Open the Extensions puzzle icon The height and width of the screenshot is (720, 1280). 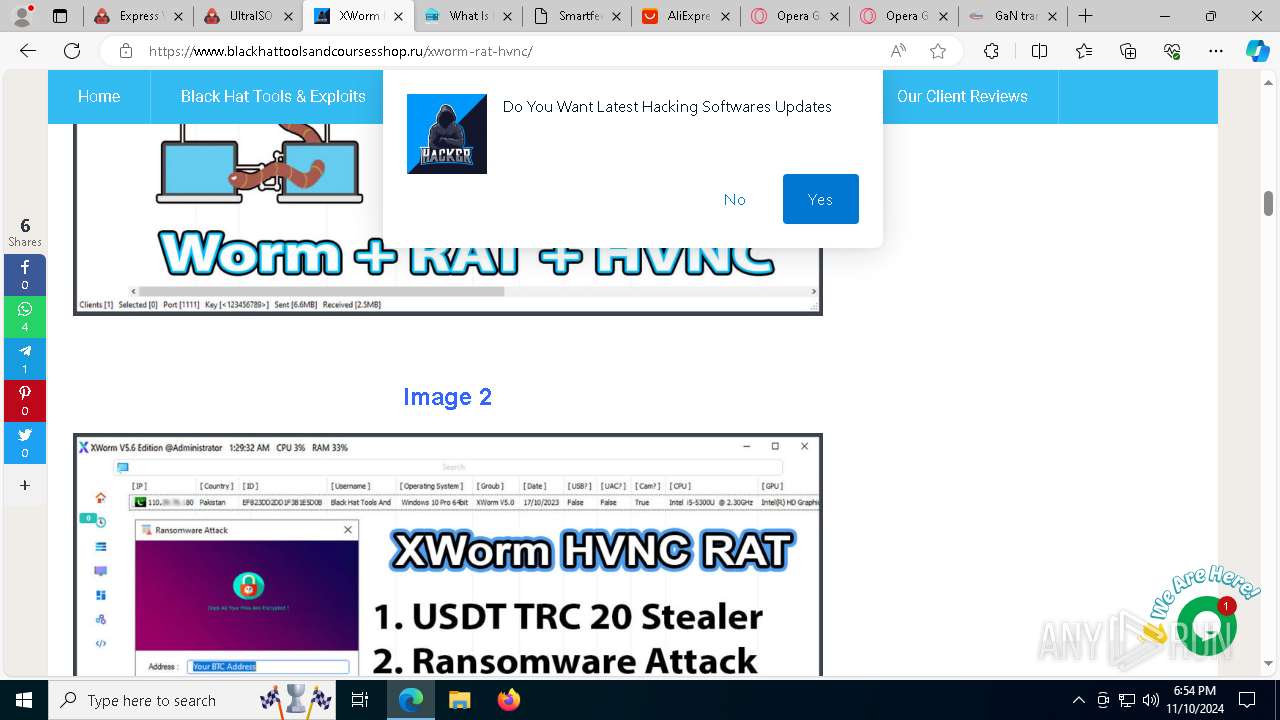point(991,51)
